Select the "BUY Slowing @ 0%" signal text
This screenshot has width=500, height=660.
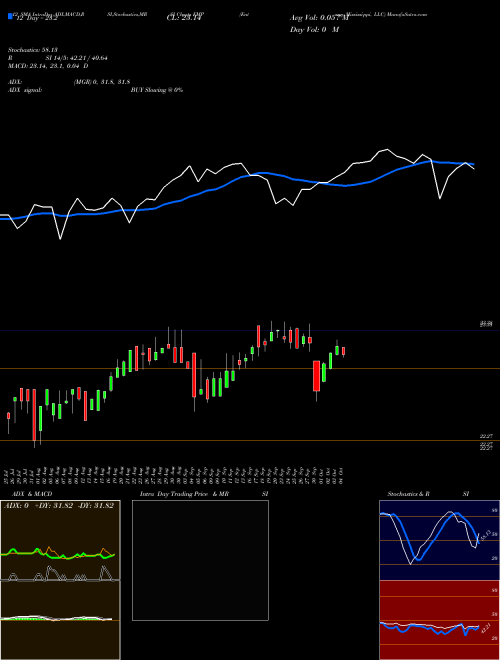click(x=157, y=90)
